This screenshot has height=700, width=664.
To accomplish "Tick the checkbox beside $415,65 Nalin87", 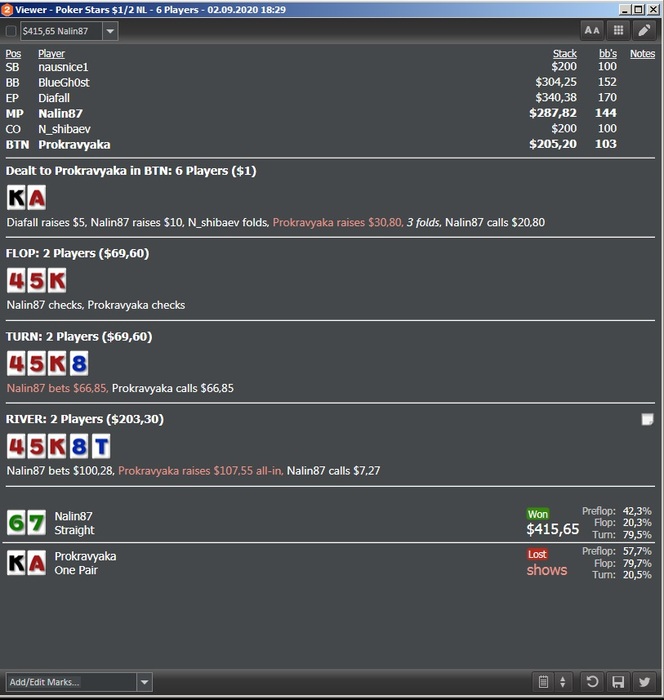I will [11, 31].
